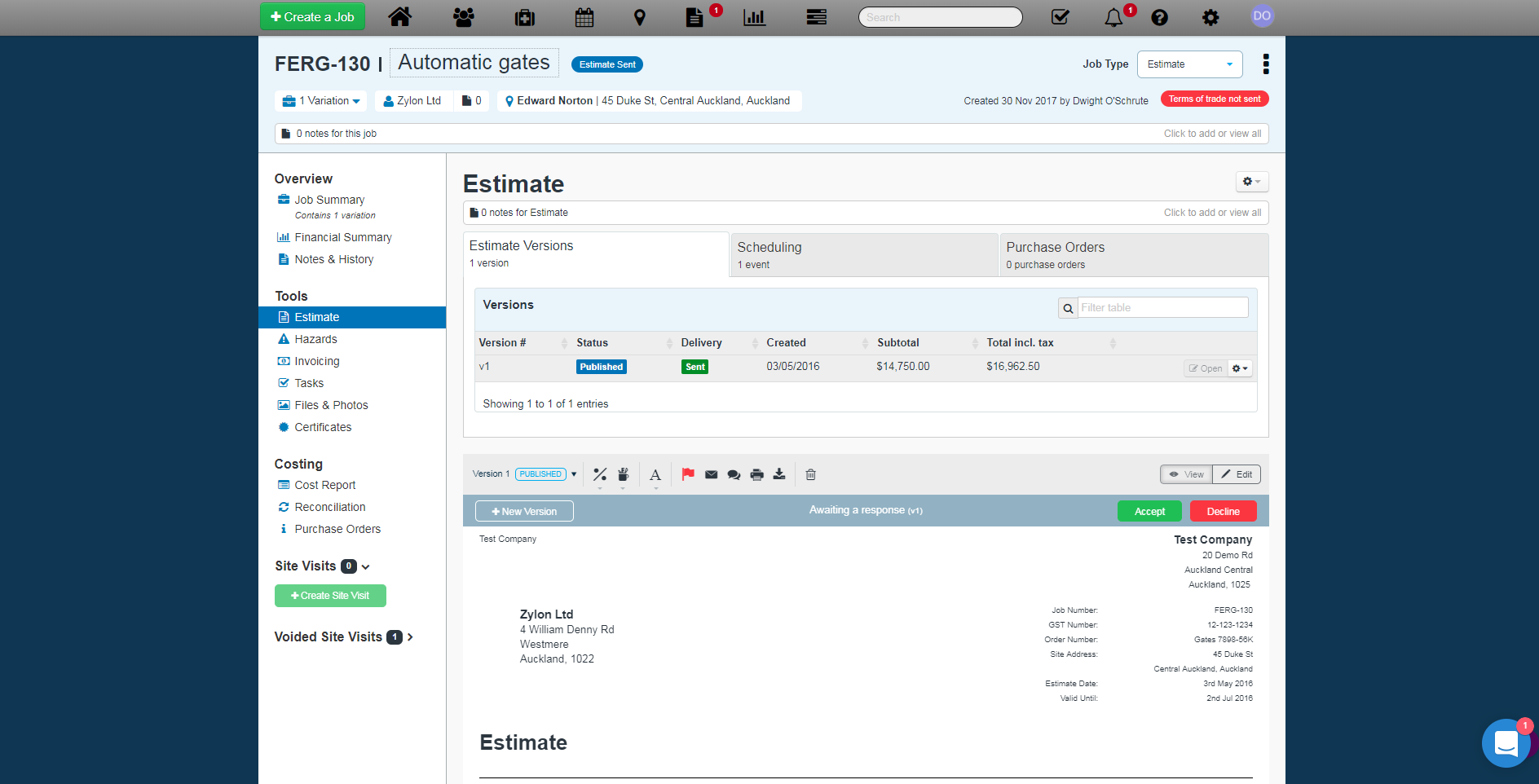Switch to Edit mode
The image size is (1539, 784).
click(x=1237, y=474)
